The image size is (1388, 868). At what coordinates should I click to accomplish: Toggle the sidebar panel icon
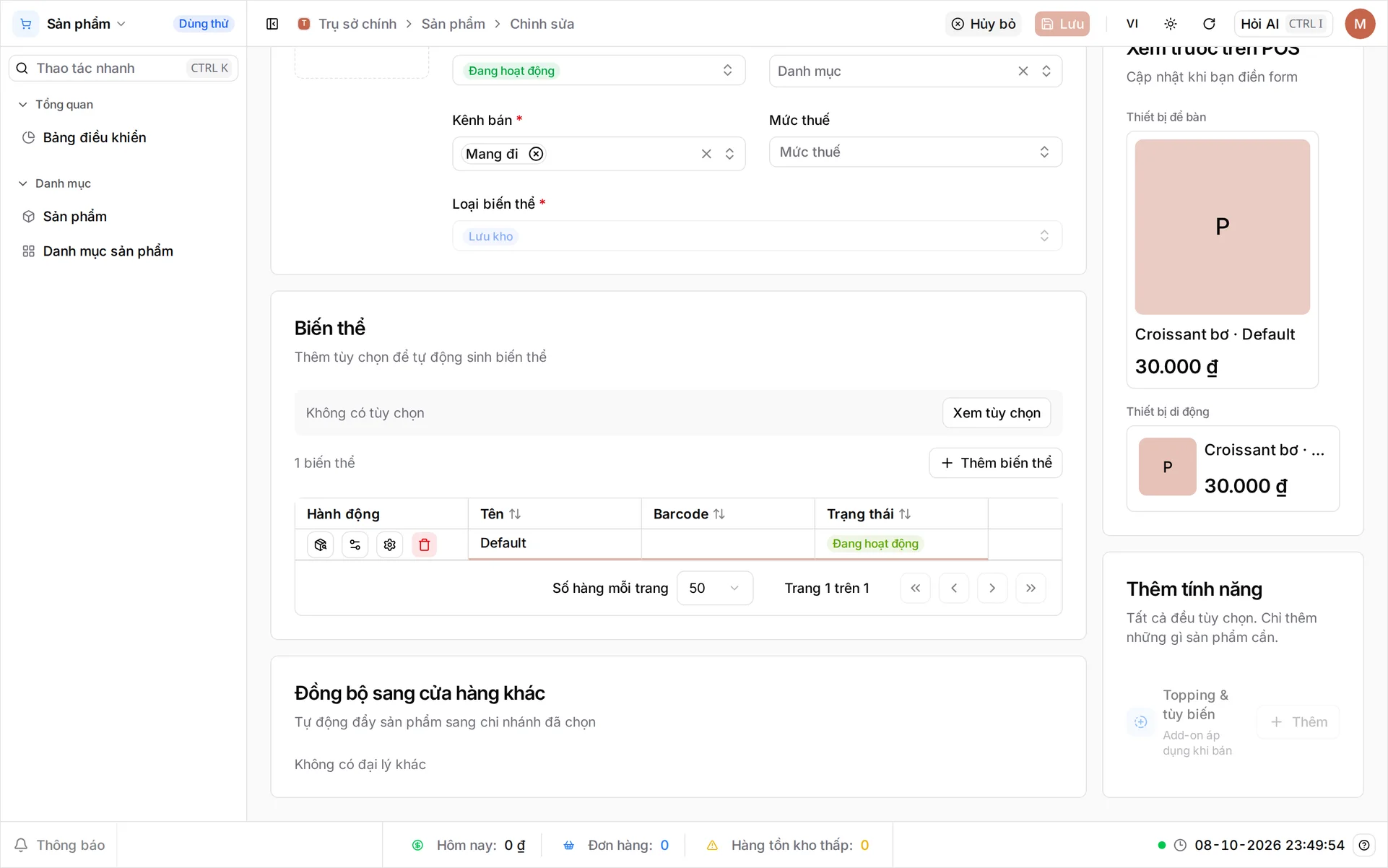tap(272, 24)
